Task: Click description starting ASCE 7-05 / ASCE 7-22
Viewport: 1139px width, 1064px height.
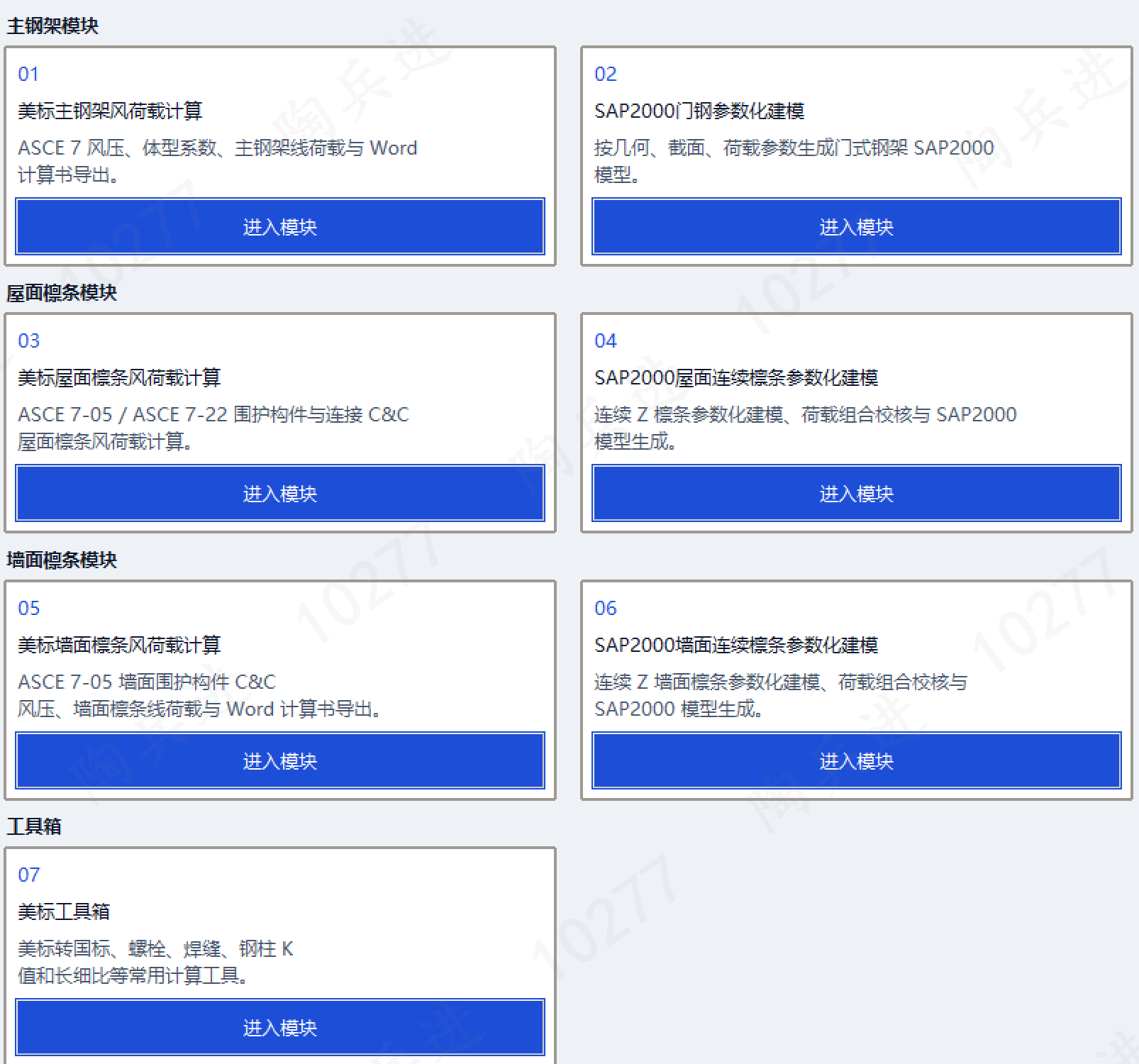Action: click(x=213, y=428)
